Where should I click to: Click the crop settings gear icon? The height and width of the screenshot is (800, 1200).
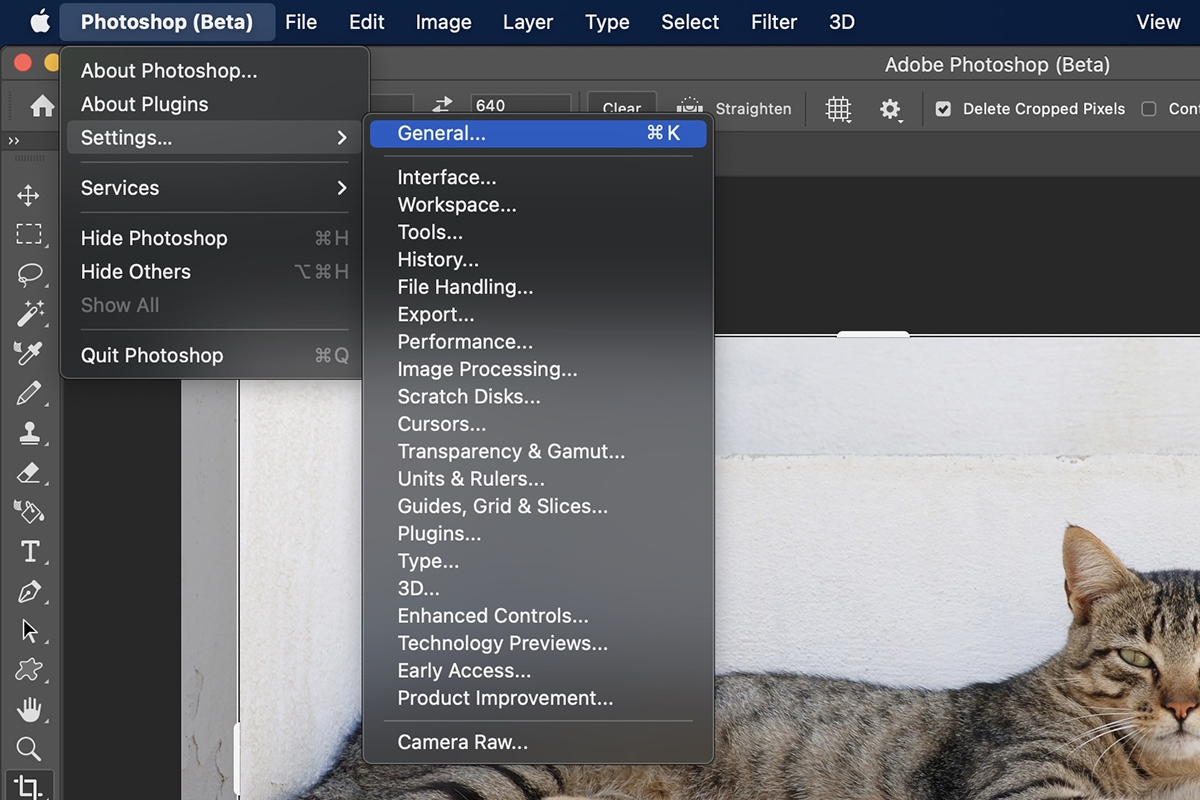(891, 109)
